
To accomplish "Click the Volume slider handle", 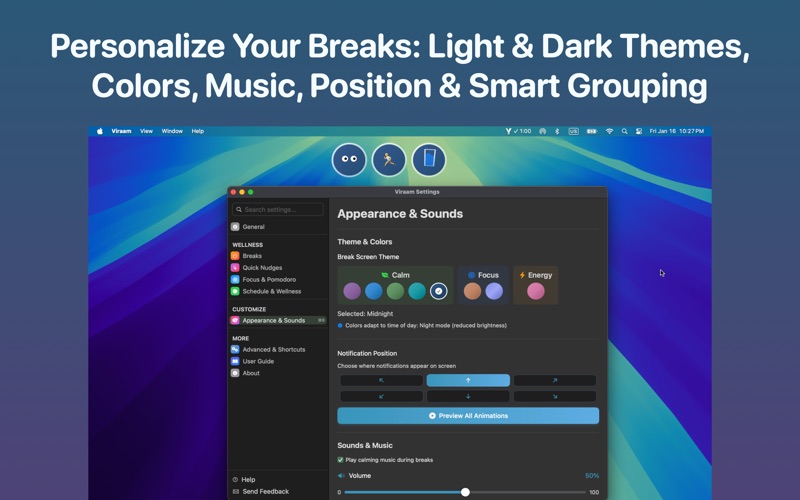I will (465, 492).
